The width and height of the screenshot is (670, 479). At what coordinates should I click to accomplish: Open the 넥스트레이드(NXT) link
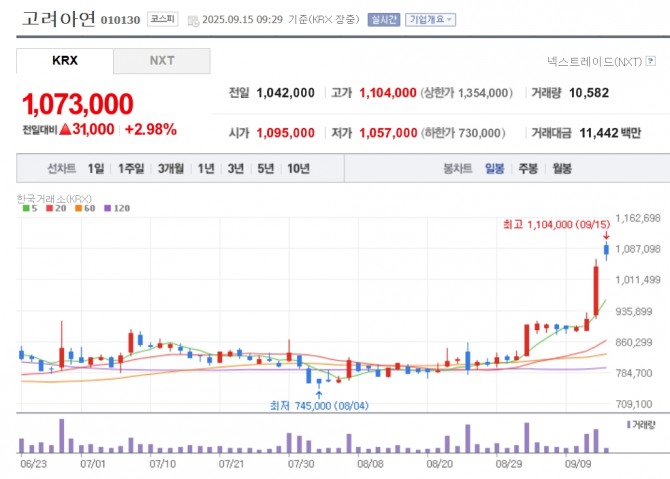pos(595,62)
